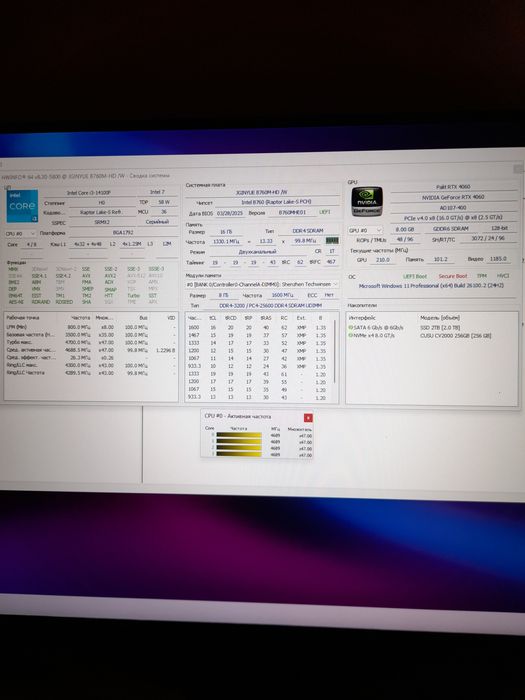Screen dimensions: 525x700
Task: Select the 'Raptor Lake-S Refr.' codename field
Action: (x=101, y=212)
